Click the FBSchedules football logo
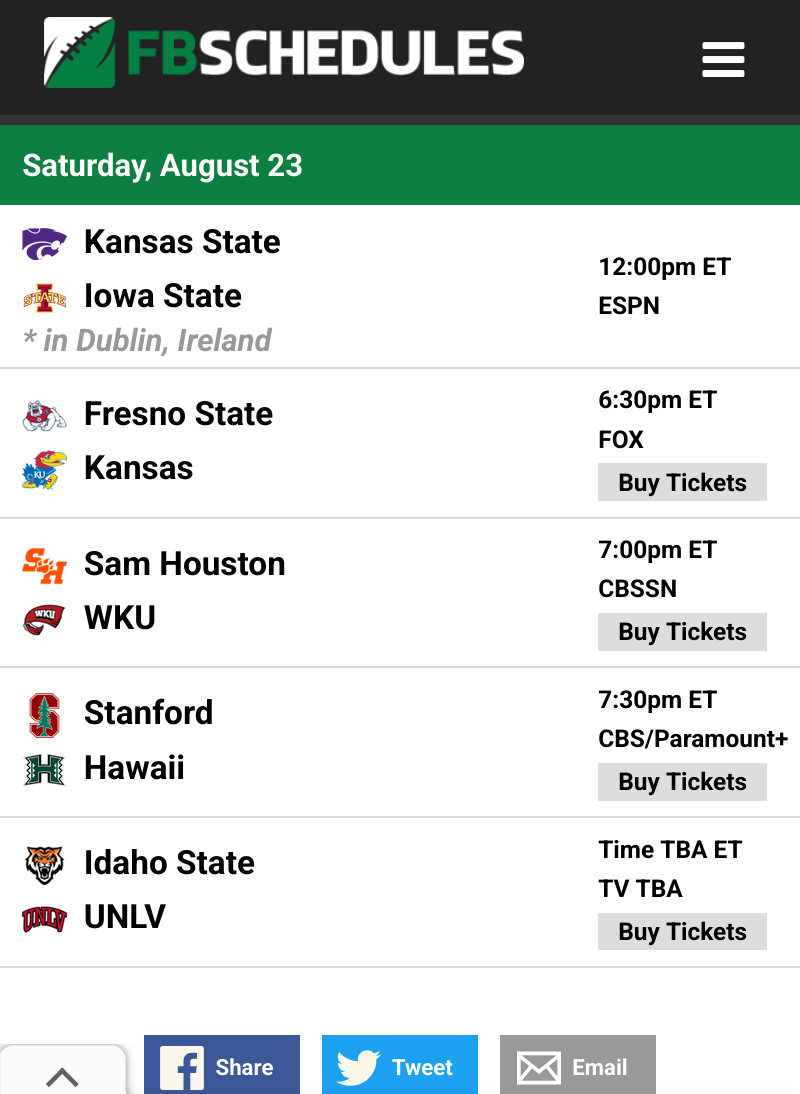This screenshot has width=800, height=1094. (283, 52)
